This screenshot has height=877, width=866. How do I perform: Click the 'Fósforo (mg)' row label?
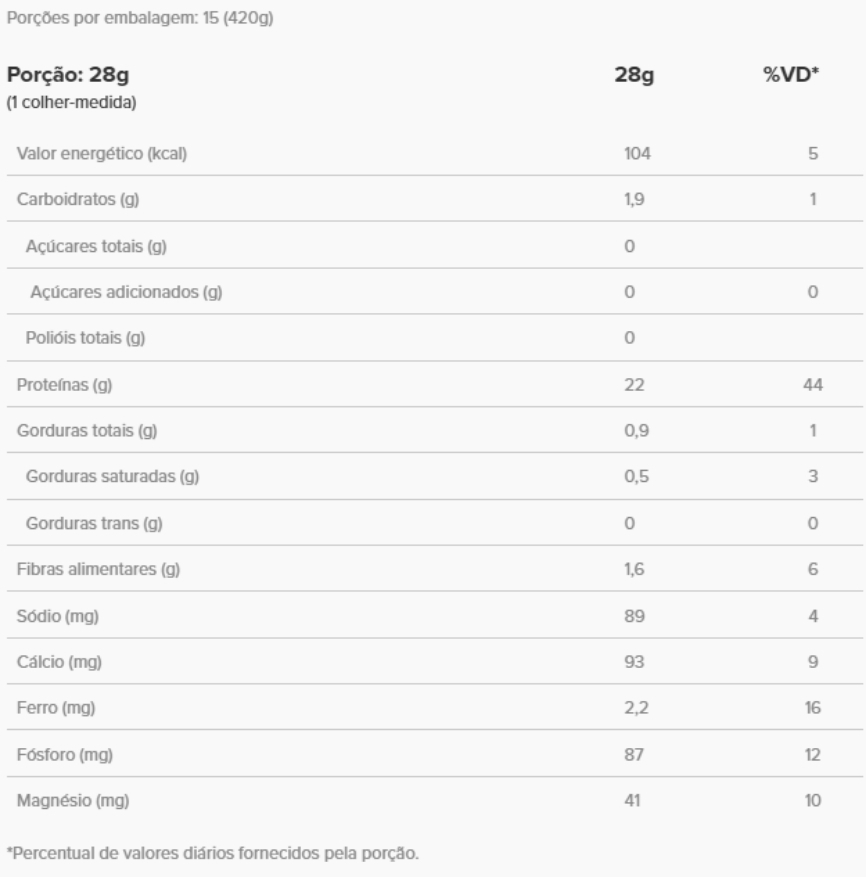tap(65, 755)
